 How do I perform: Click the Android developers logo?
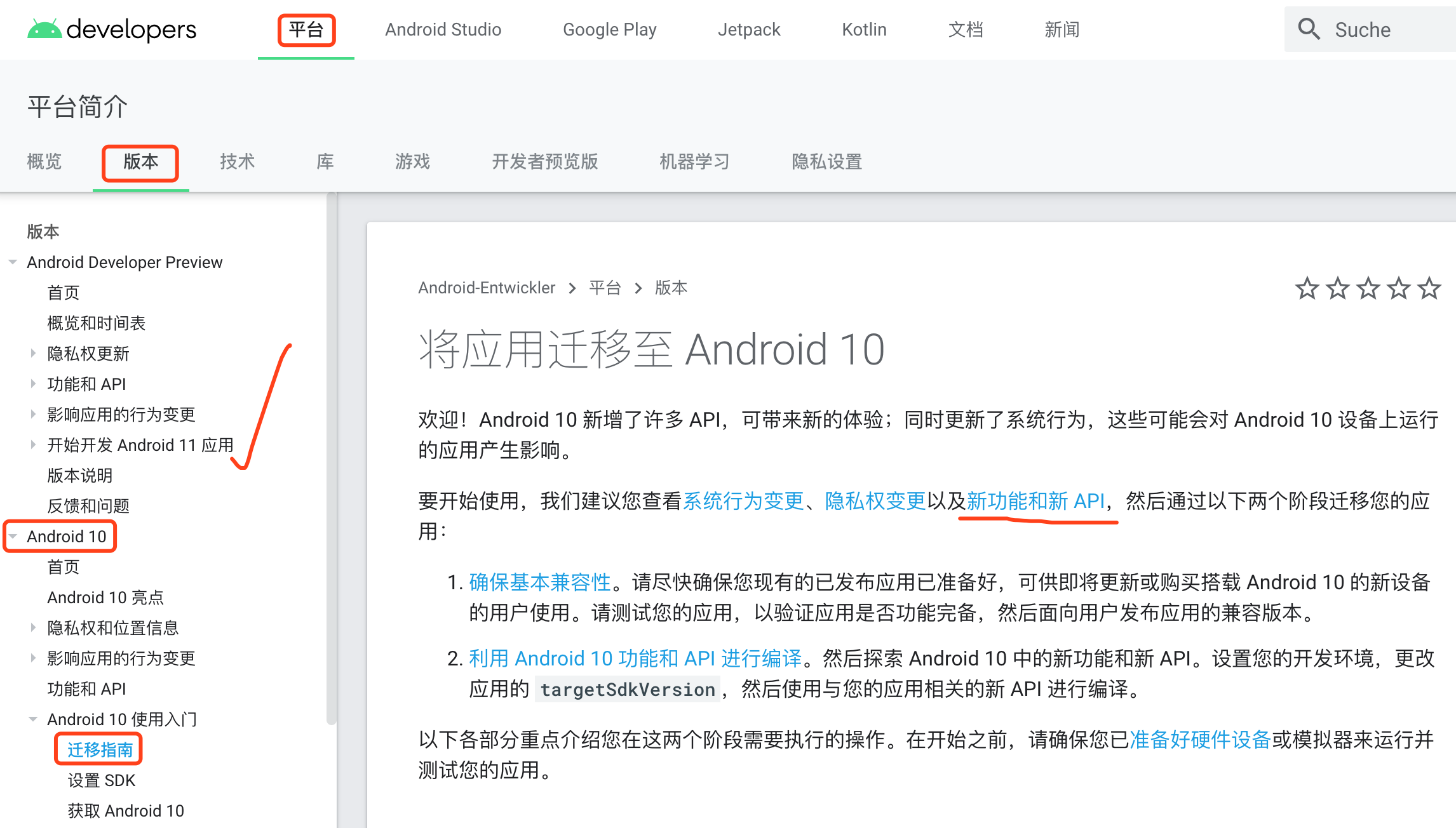coord(112,29)
